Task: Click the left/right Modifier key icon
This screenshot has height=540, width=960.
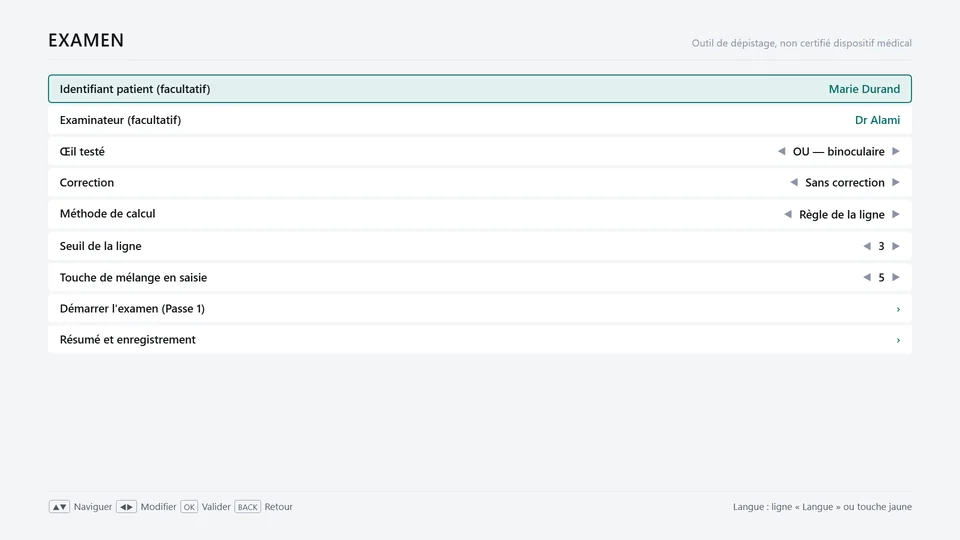Action: point(126,507)
